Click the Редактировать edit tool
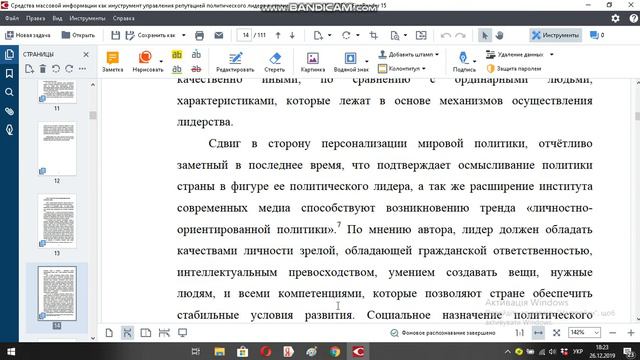The width and height of the screenshot is (640, 360). coord(235,62)
